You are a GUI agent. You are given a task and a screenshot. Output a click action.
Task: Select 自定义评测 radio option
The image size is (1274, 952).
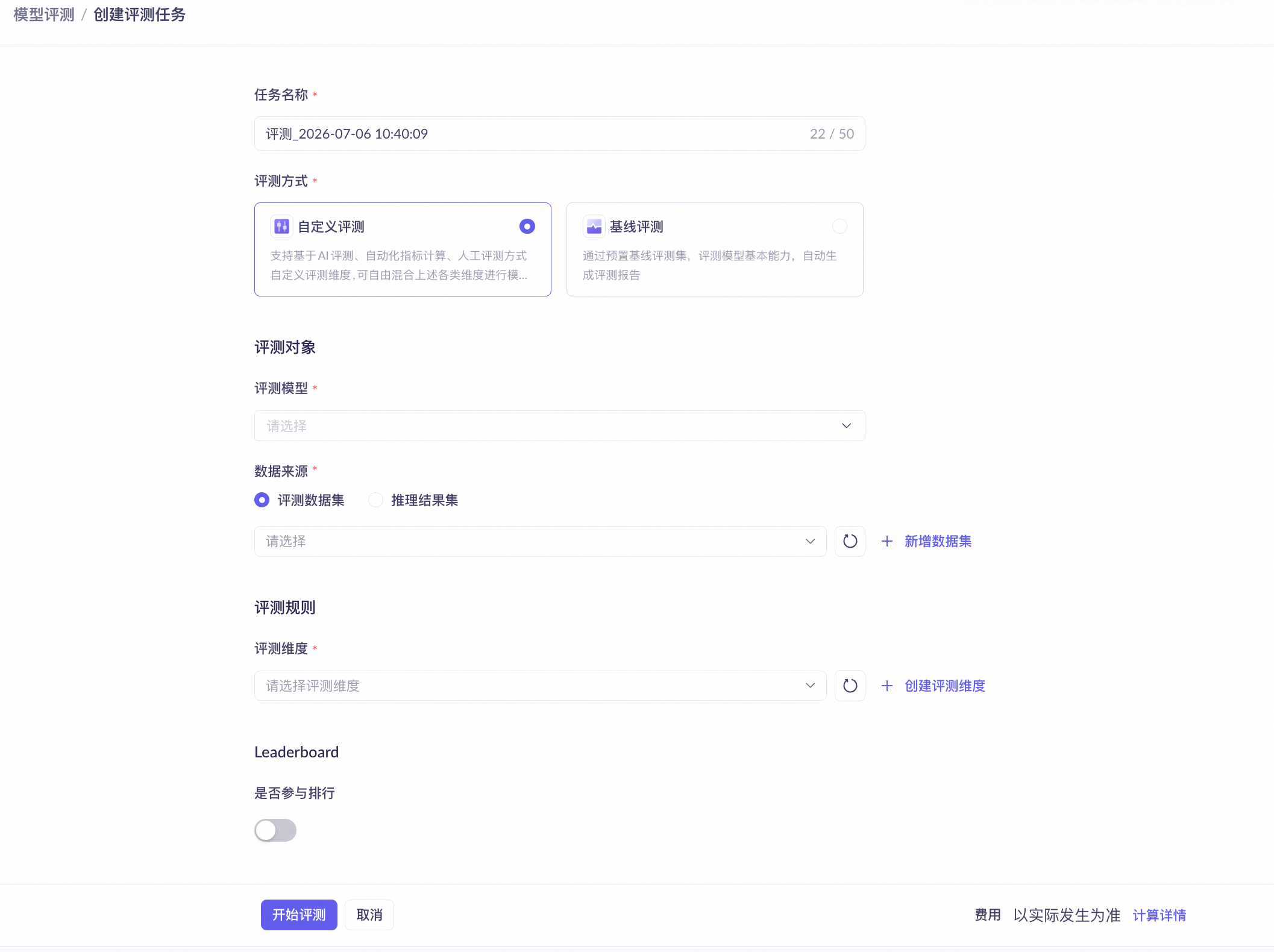(x=527, y=227)
